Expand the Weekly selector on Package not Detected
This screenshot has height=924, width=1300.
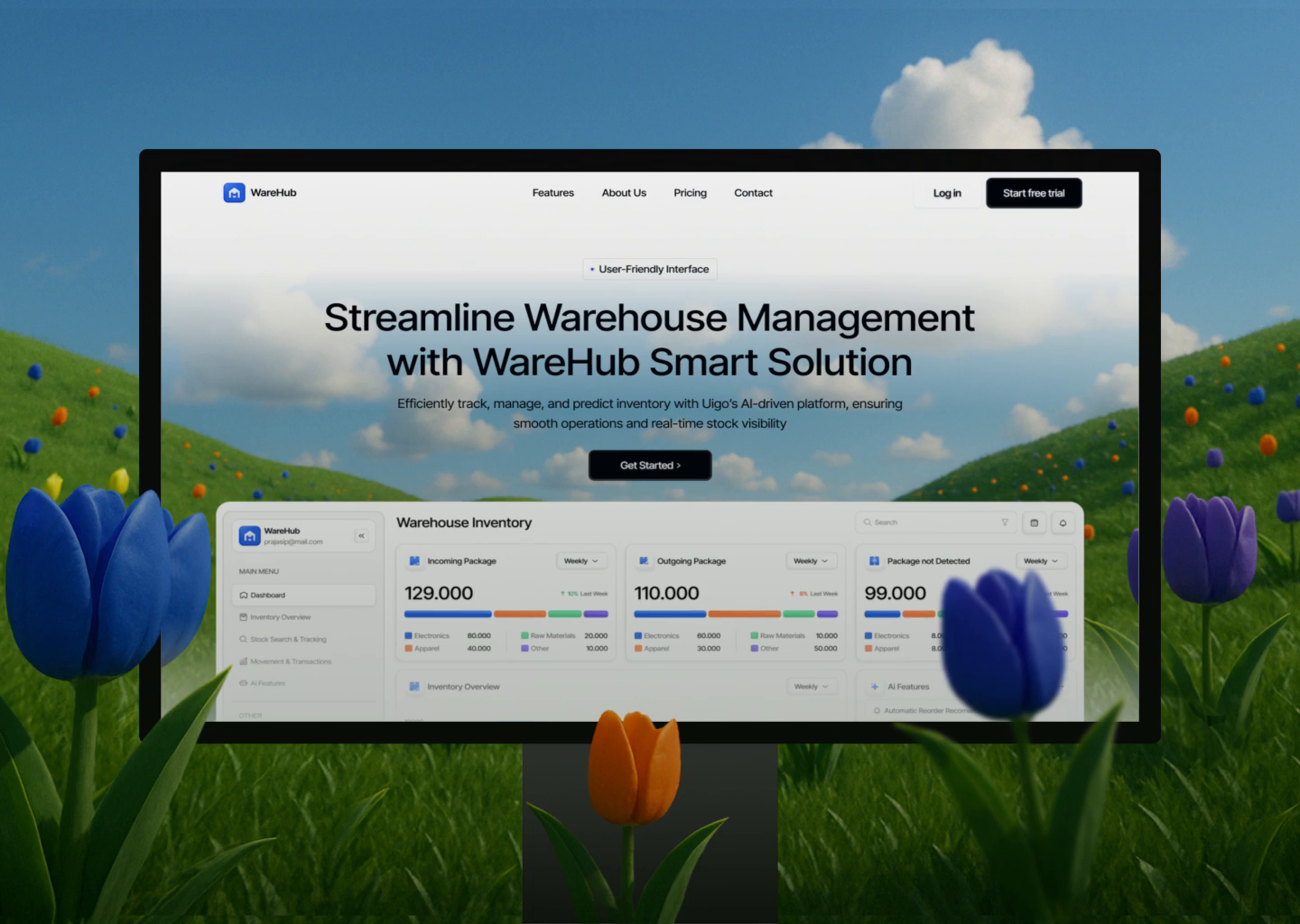pyautogui.click(x=1039, y=560)
